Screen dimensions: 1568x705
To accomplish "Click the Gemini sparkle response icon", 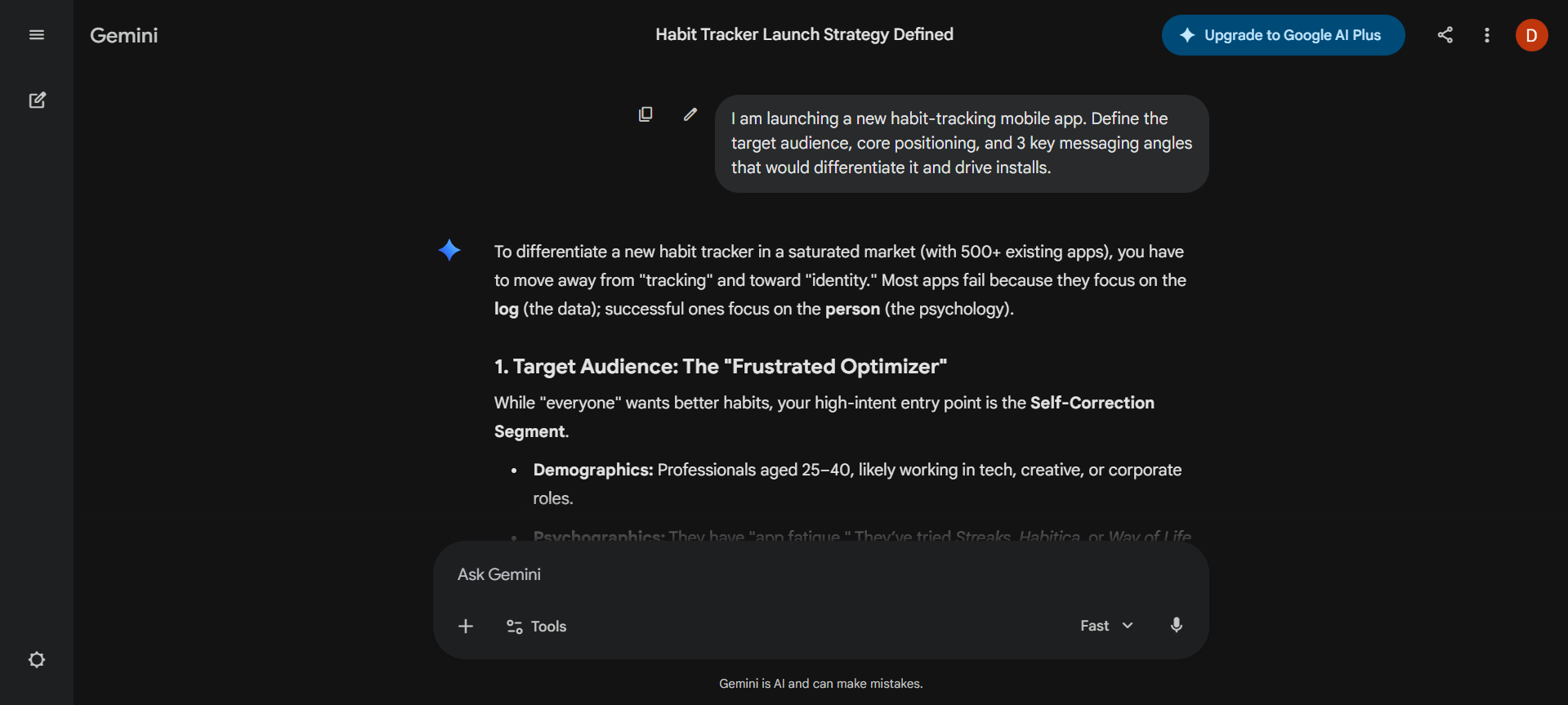I will [x=449, y=250].
